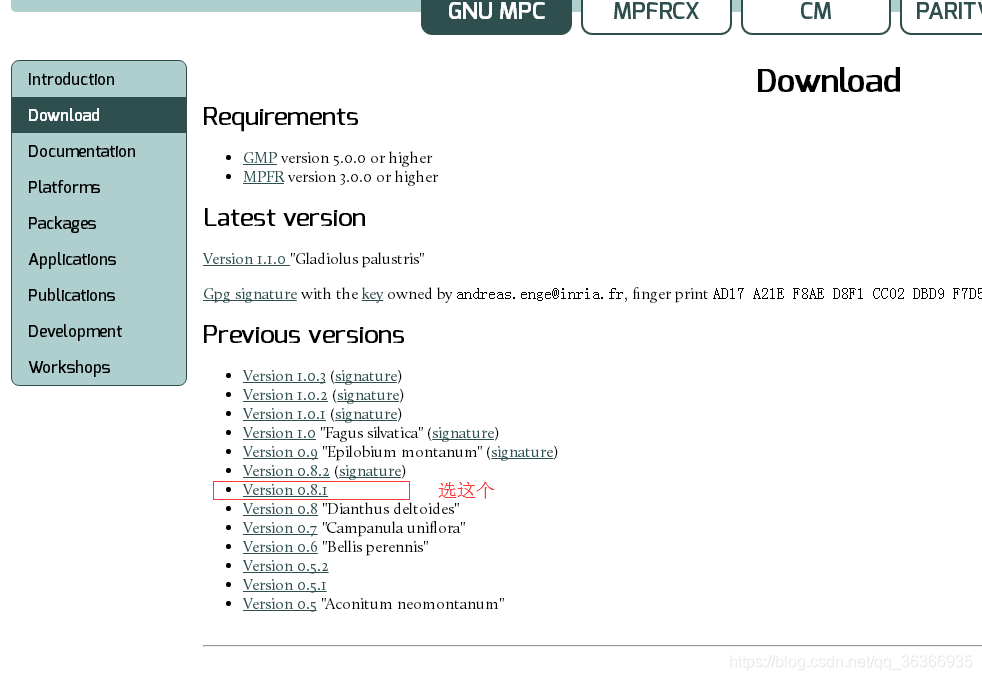The height and width of the screenshot is (680, 982).
Task: Switch to the CM tab
Action: [815, 16]
